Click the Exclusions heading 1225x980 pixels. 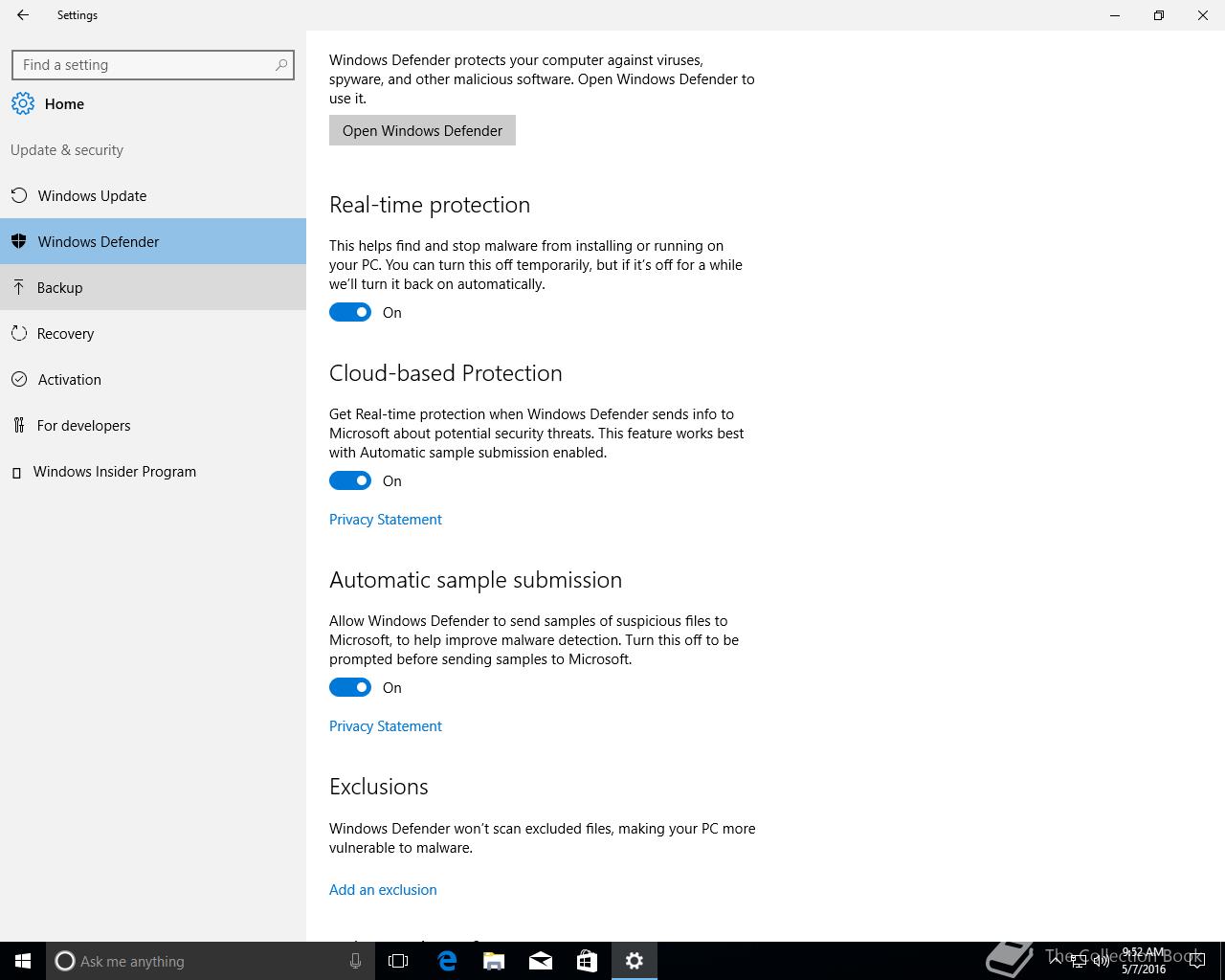point(379,787)
